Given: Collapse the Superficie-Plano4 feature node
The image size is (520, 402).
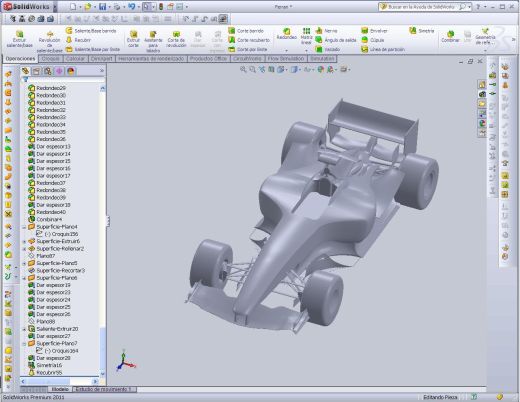Looking at the screenshot, I should pos(24,227).
